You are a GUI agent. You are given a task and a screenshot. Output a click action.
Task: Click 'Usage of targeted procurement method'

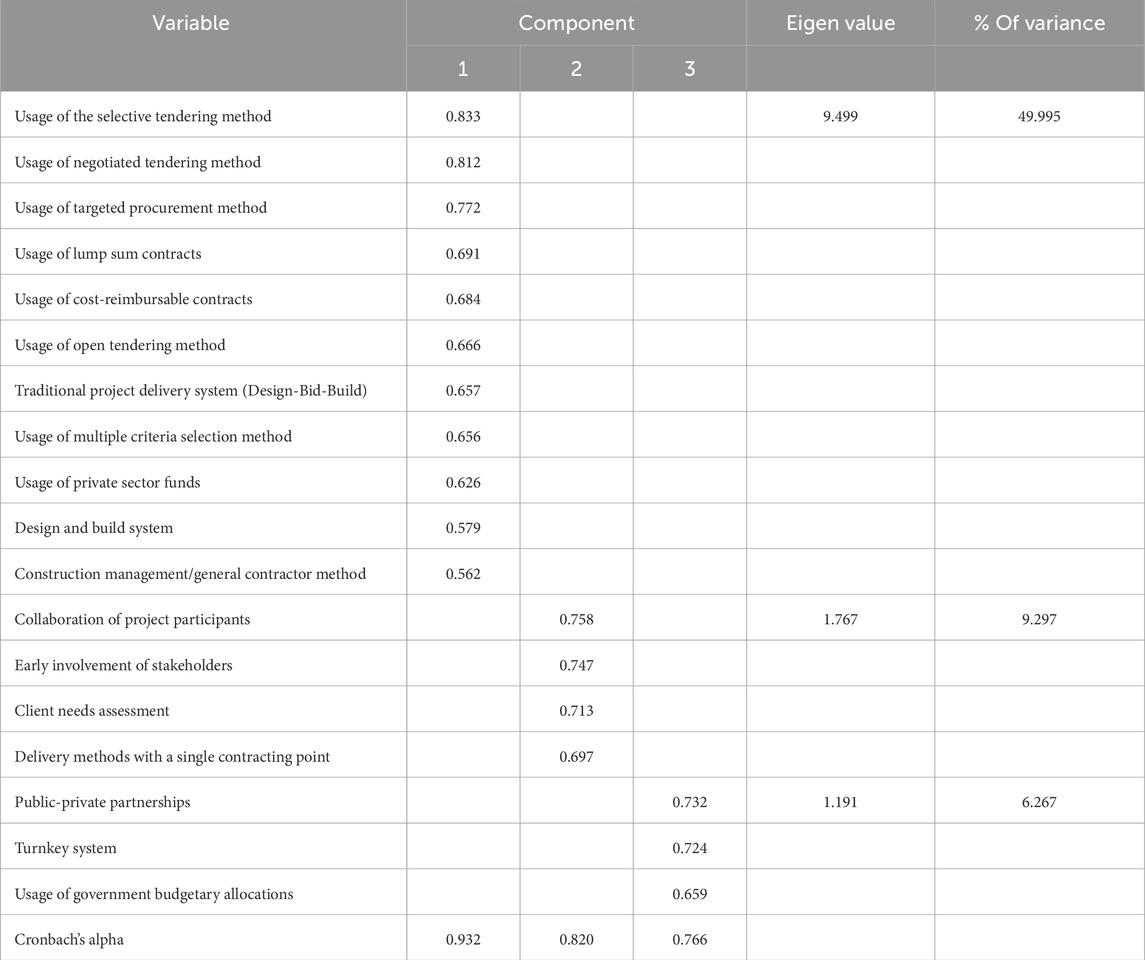click(141, 207)
